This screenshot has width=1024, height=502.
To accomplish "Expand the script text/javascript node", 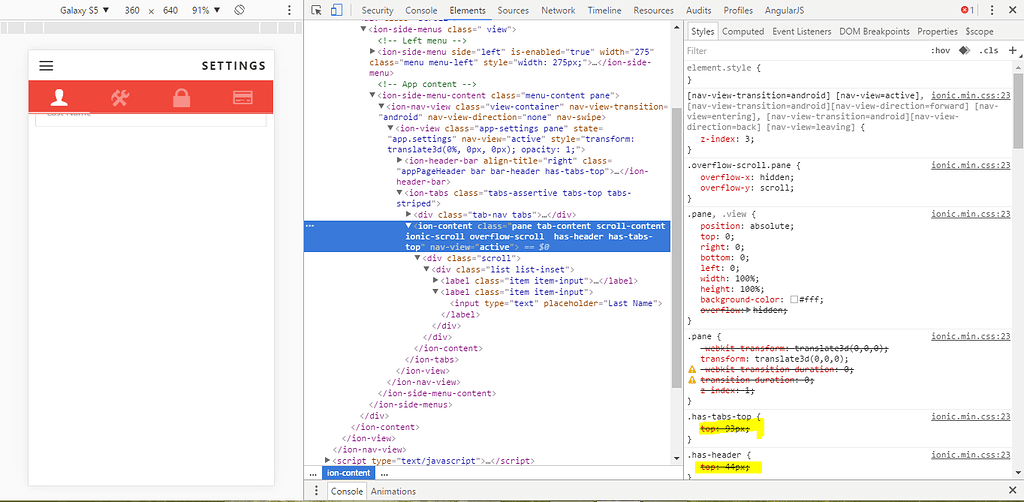I will [x=328, y=461].
